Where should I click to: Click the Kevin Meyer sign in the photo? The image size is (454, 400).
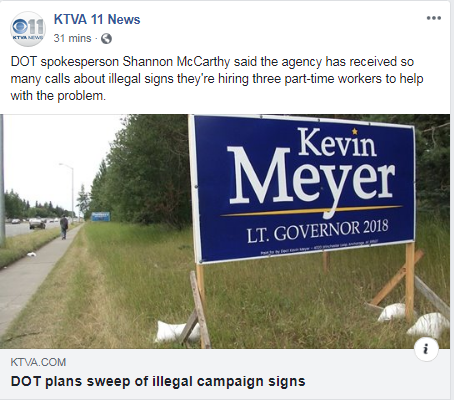(x=303, y=188)
